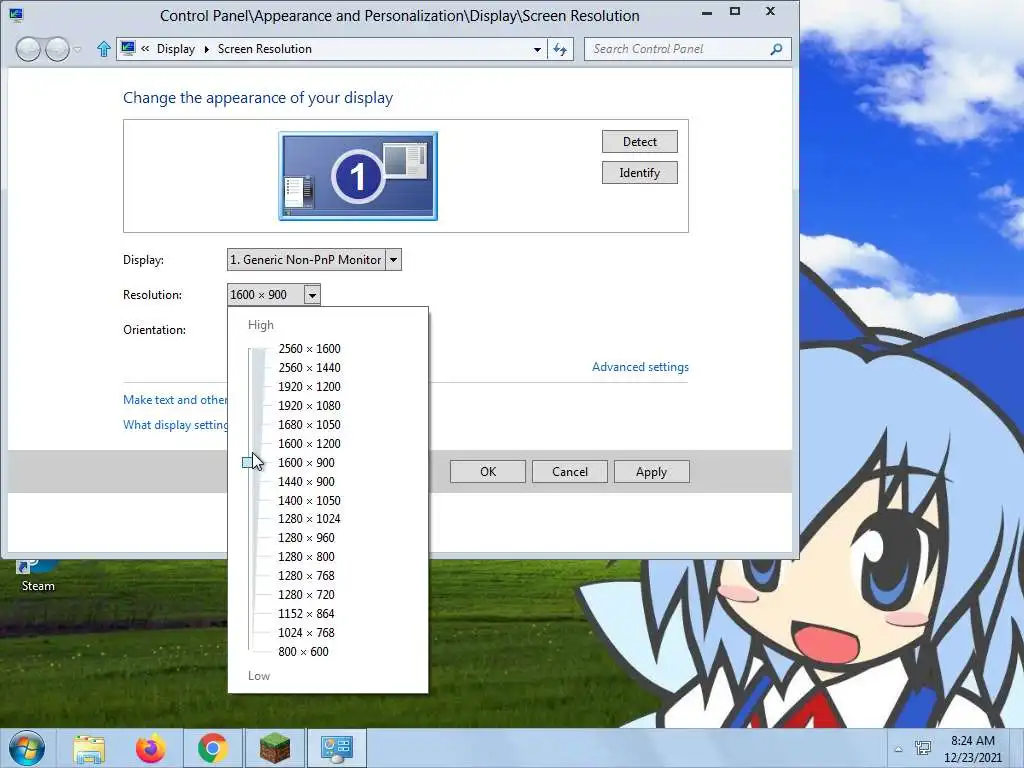1024x768 pixels.
Task: Click the Detect button
Action: click(639, 142)
